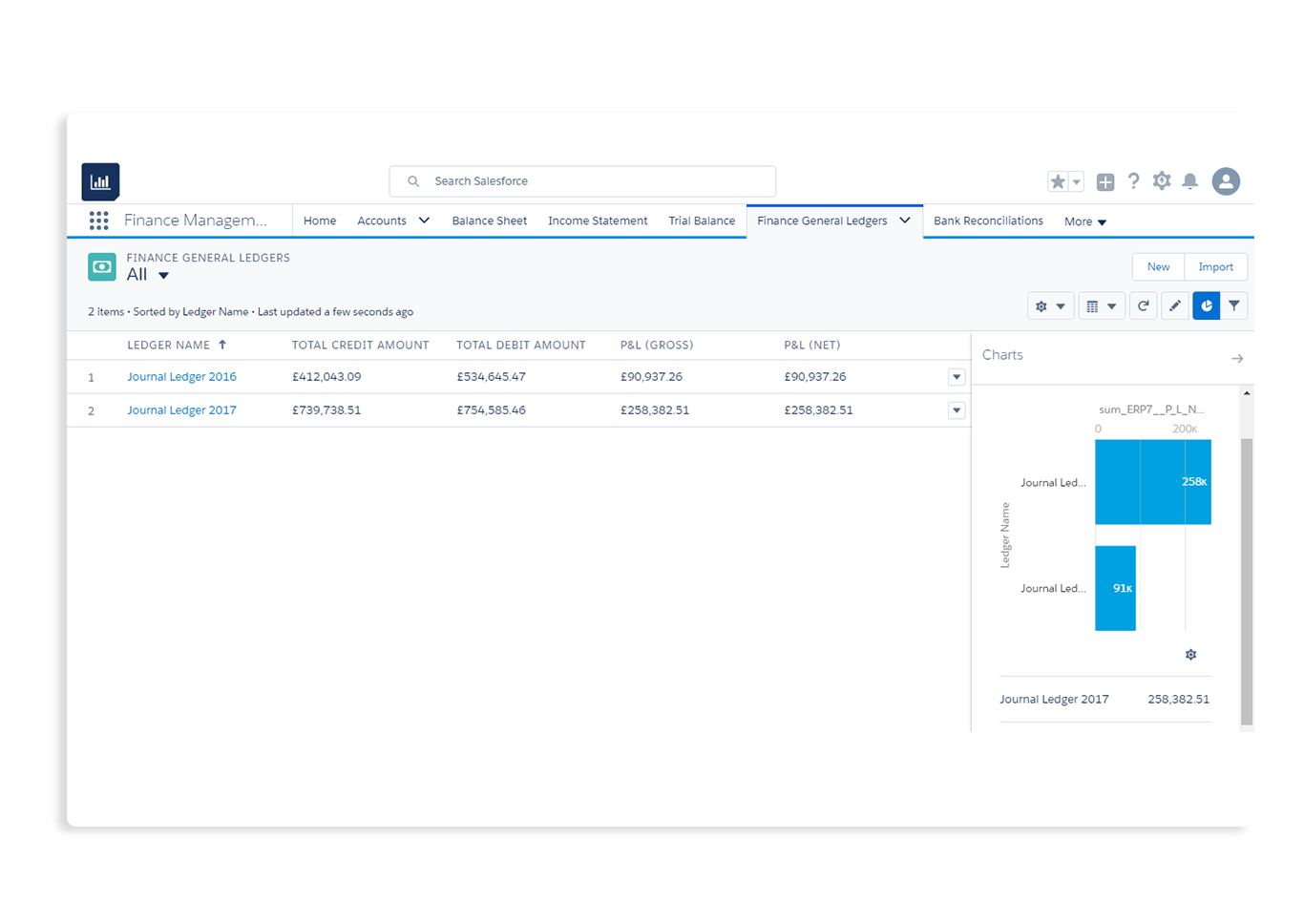Switch to the Balance Sheet tab
The width and height of the screenshot is (1304, 924).
[489, 220]
